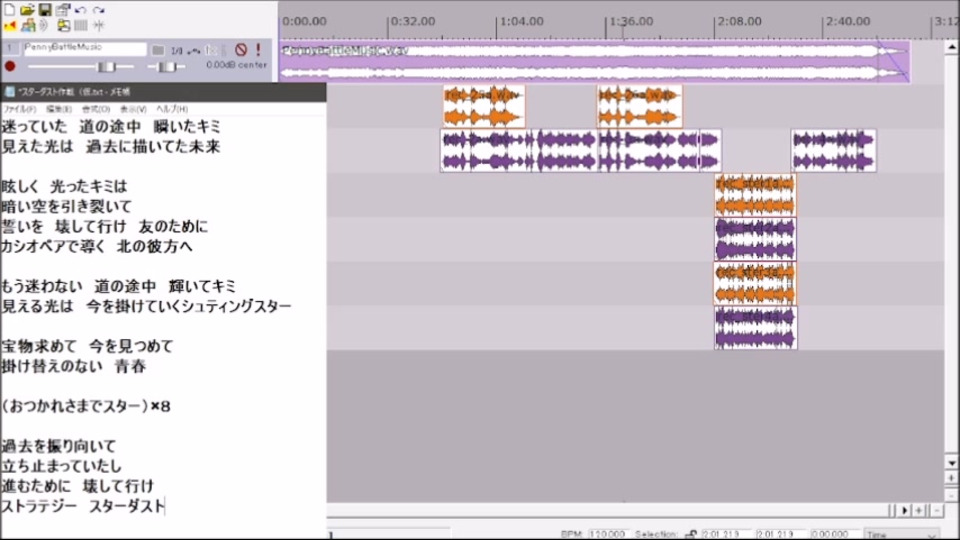Open the project settings icon
This screenshot has height=540, width=960.
click(x=62, y=9)
